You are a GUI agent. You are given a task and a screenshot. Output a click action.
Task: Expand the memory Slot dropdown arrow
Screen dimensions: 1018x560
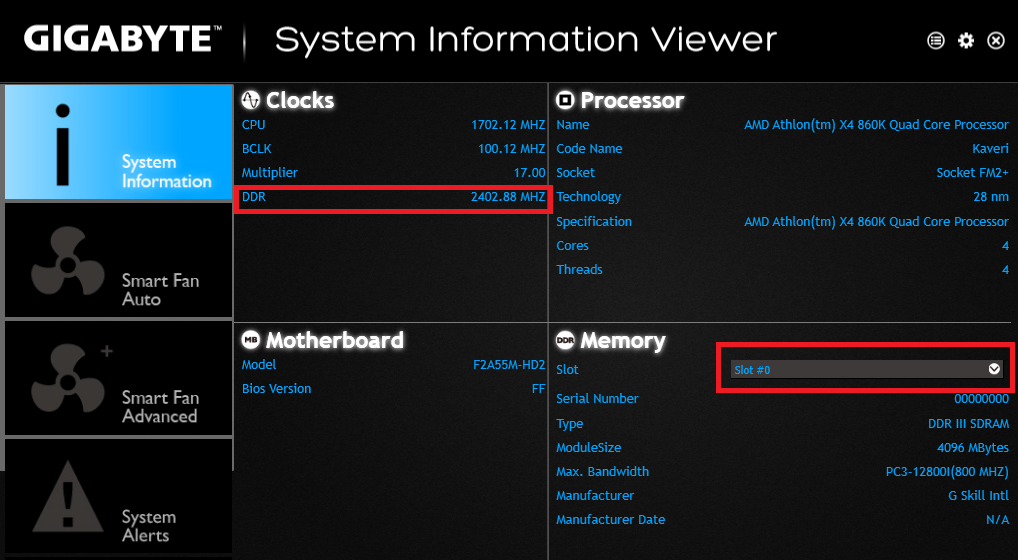point(994,369)
